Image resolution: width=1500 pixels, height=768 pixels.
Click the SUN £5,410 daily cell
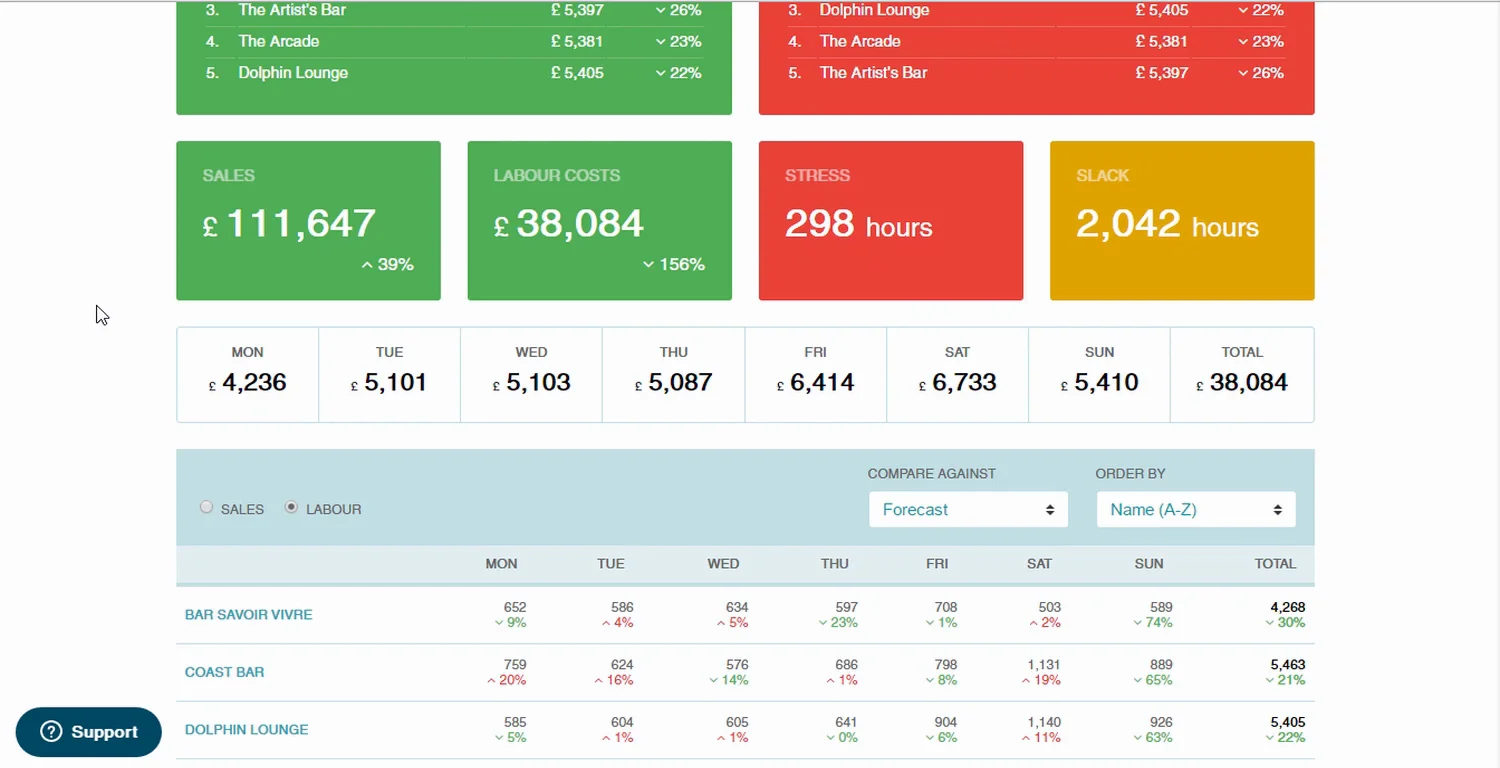[1100, 375]
